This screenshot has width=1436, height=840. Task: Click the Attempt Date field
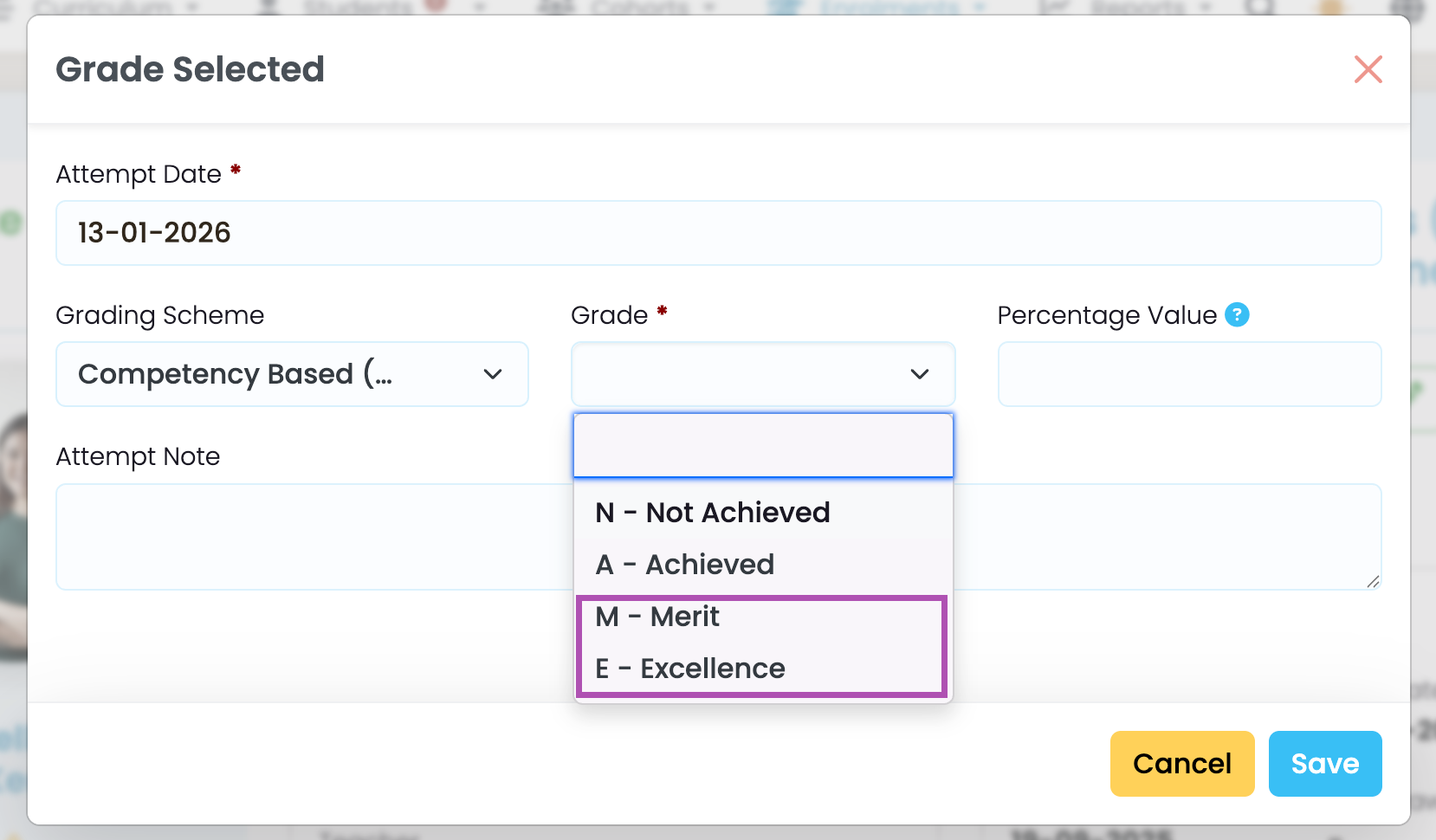(717, 233)
